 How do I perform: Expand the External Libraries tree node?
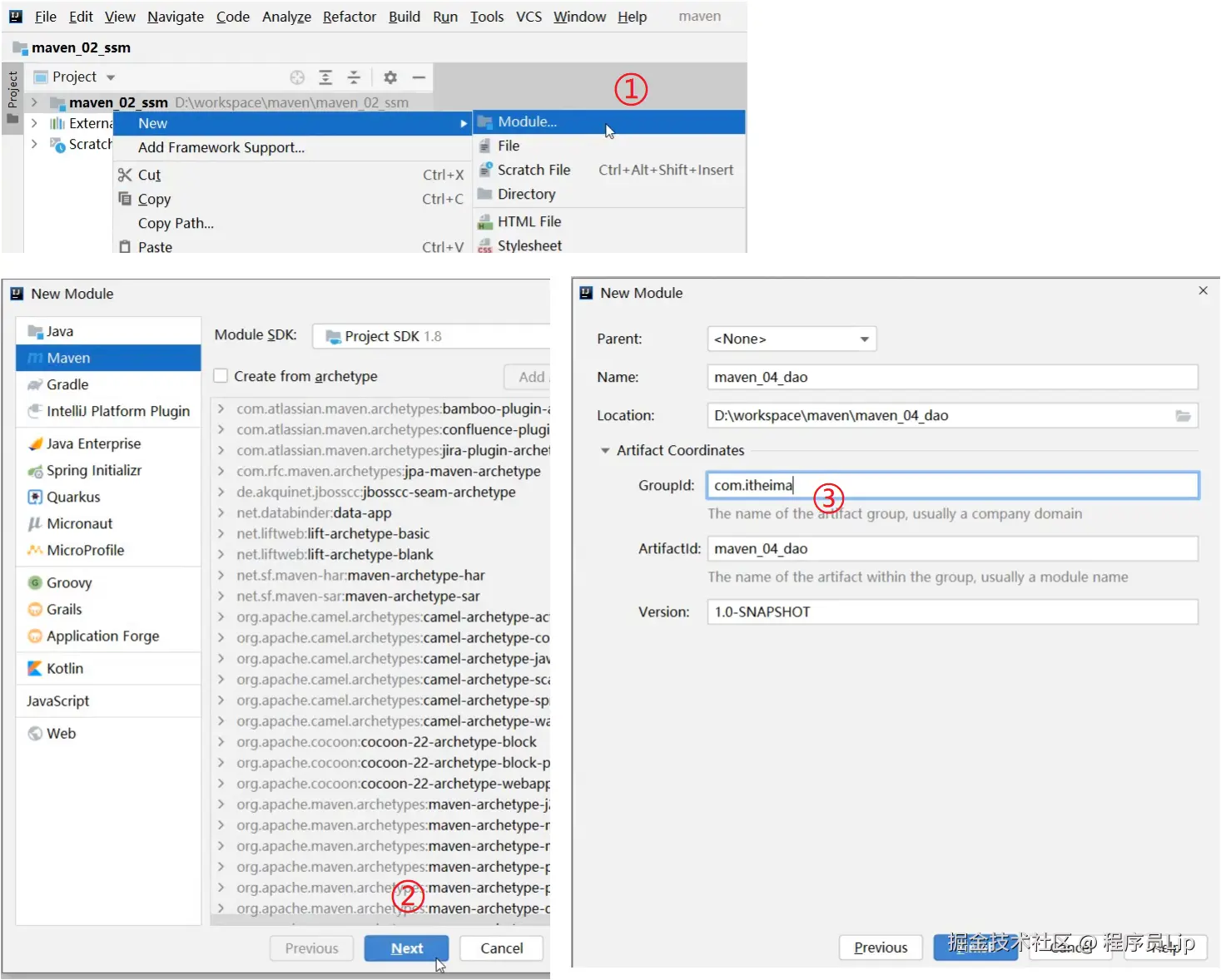point(34,123)
